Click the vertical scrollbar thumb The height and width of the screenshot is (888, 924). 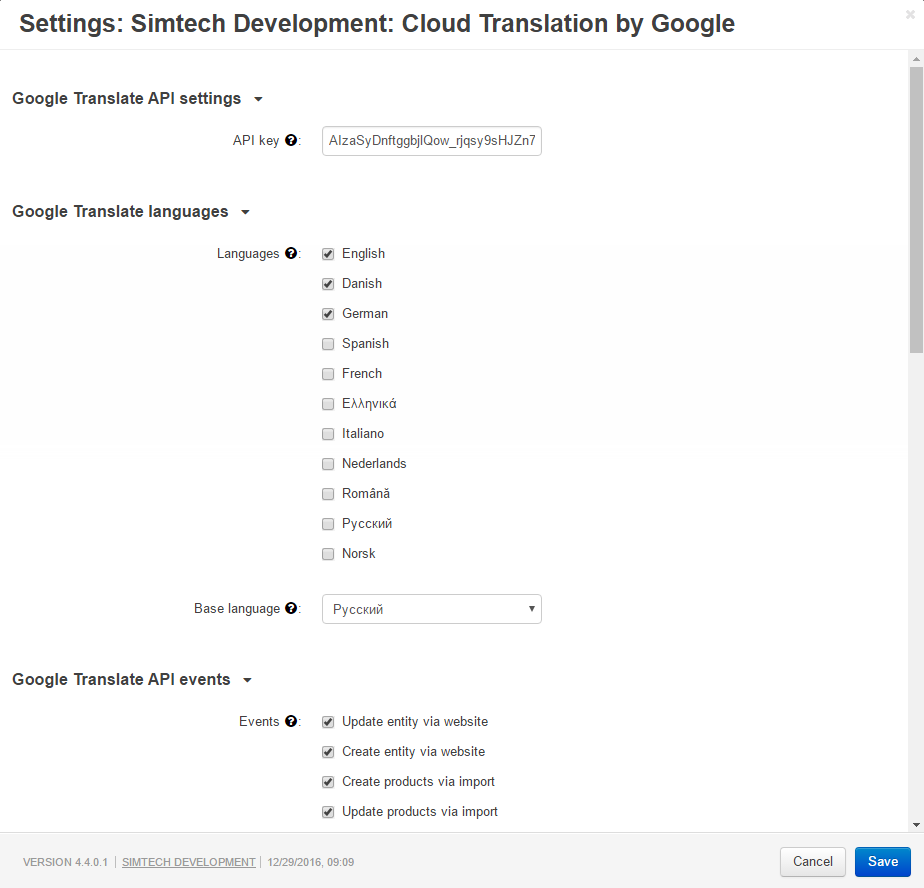(916, 209)
